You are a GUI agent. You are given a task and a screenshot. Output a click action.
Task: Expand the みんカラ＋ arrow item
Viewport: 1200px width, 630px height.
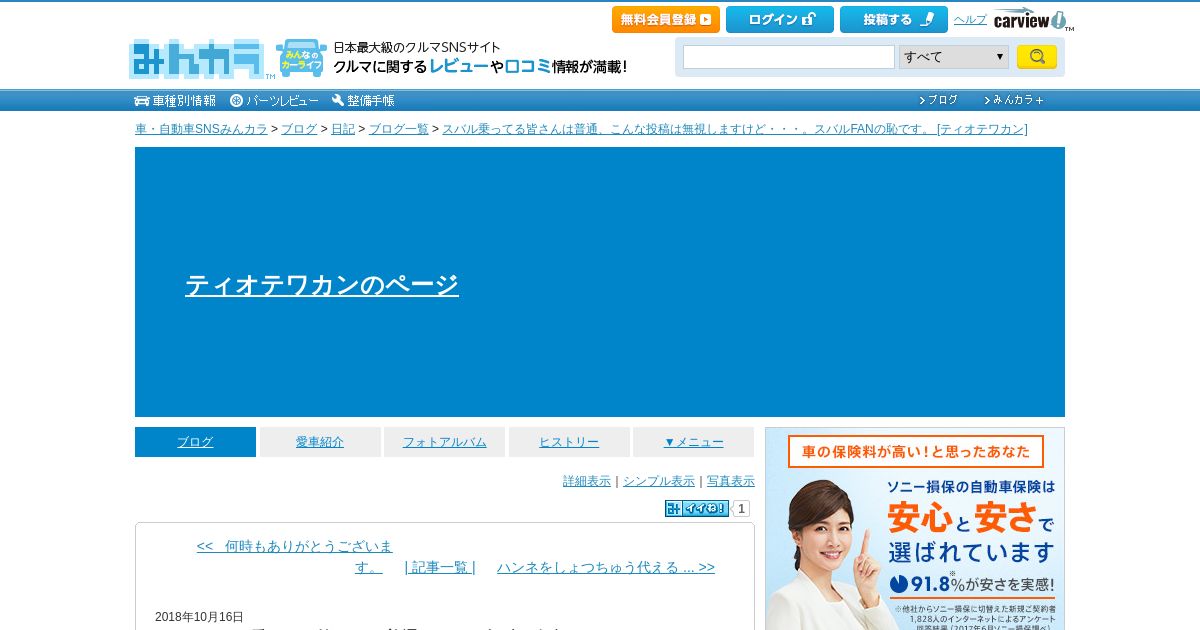tap(1014, 100)
